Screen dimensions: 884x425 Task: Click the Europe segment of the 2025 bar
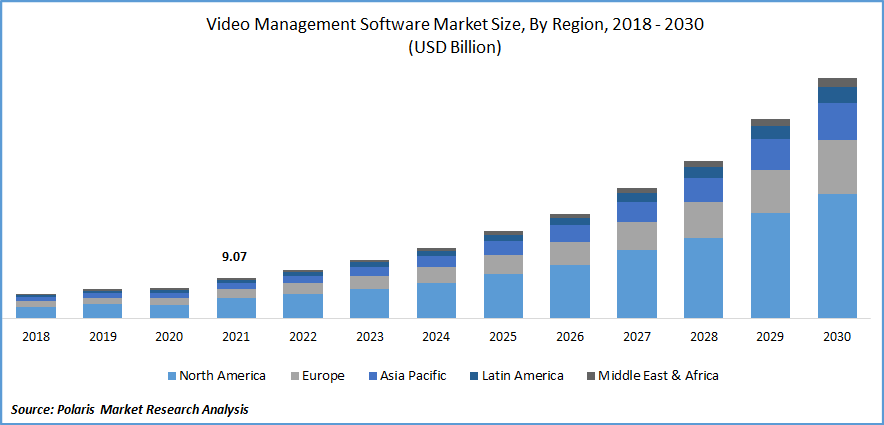[x=503, y=265]
